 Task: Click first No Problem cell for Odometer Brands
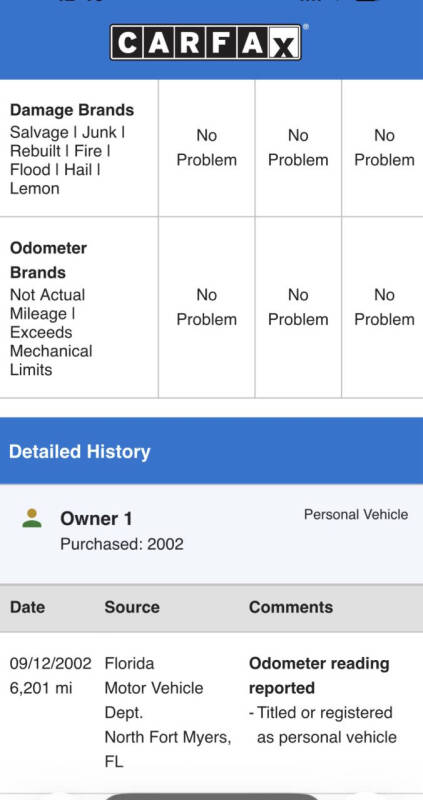point(207,307)
